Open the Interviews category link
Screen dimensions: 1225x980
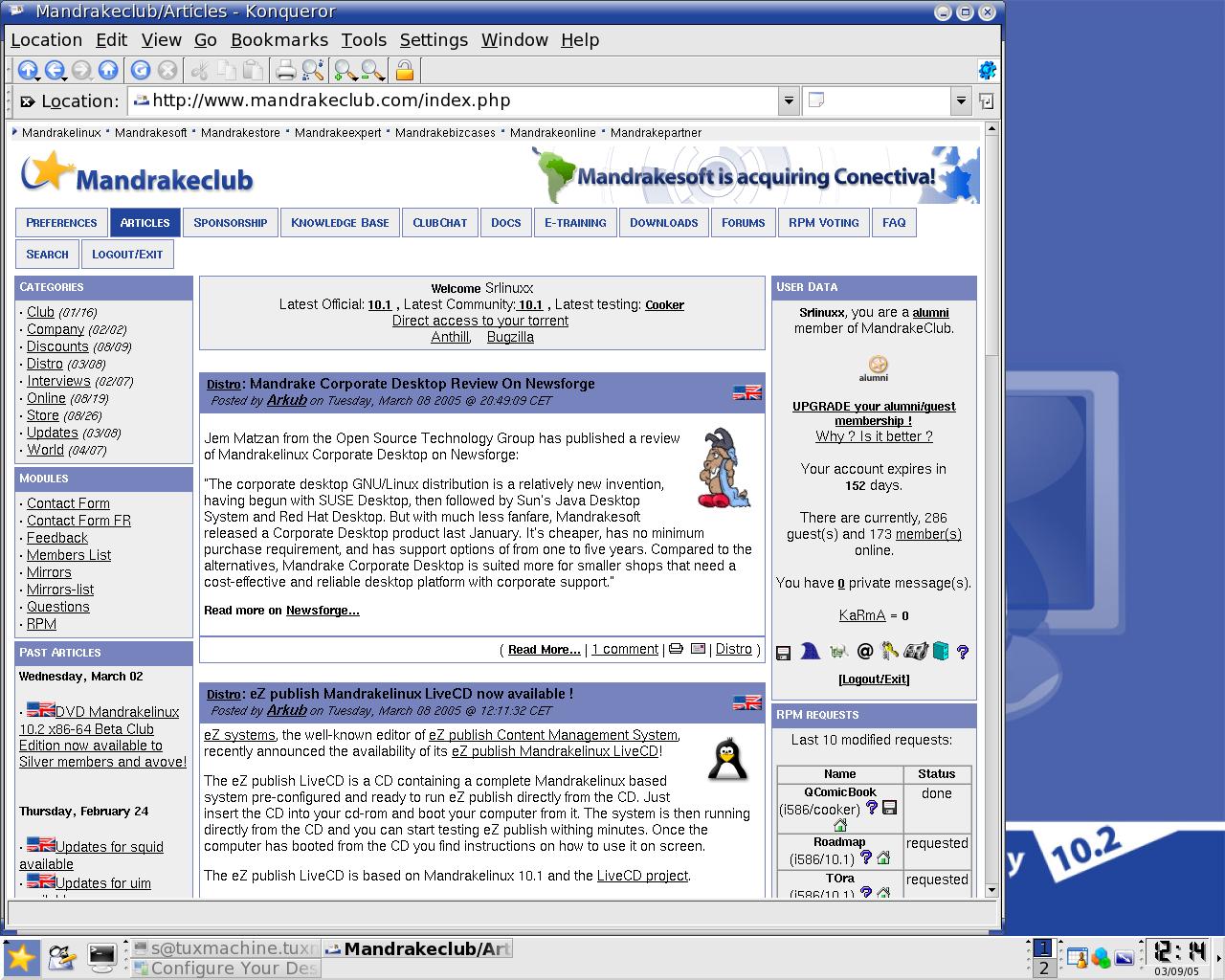[x=58, y=381]
